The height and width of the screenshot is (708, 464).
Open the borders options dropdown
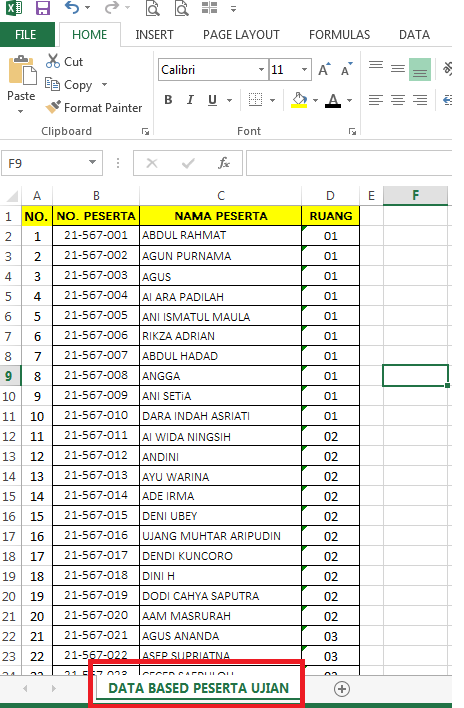[x=272, y=100]
